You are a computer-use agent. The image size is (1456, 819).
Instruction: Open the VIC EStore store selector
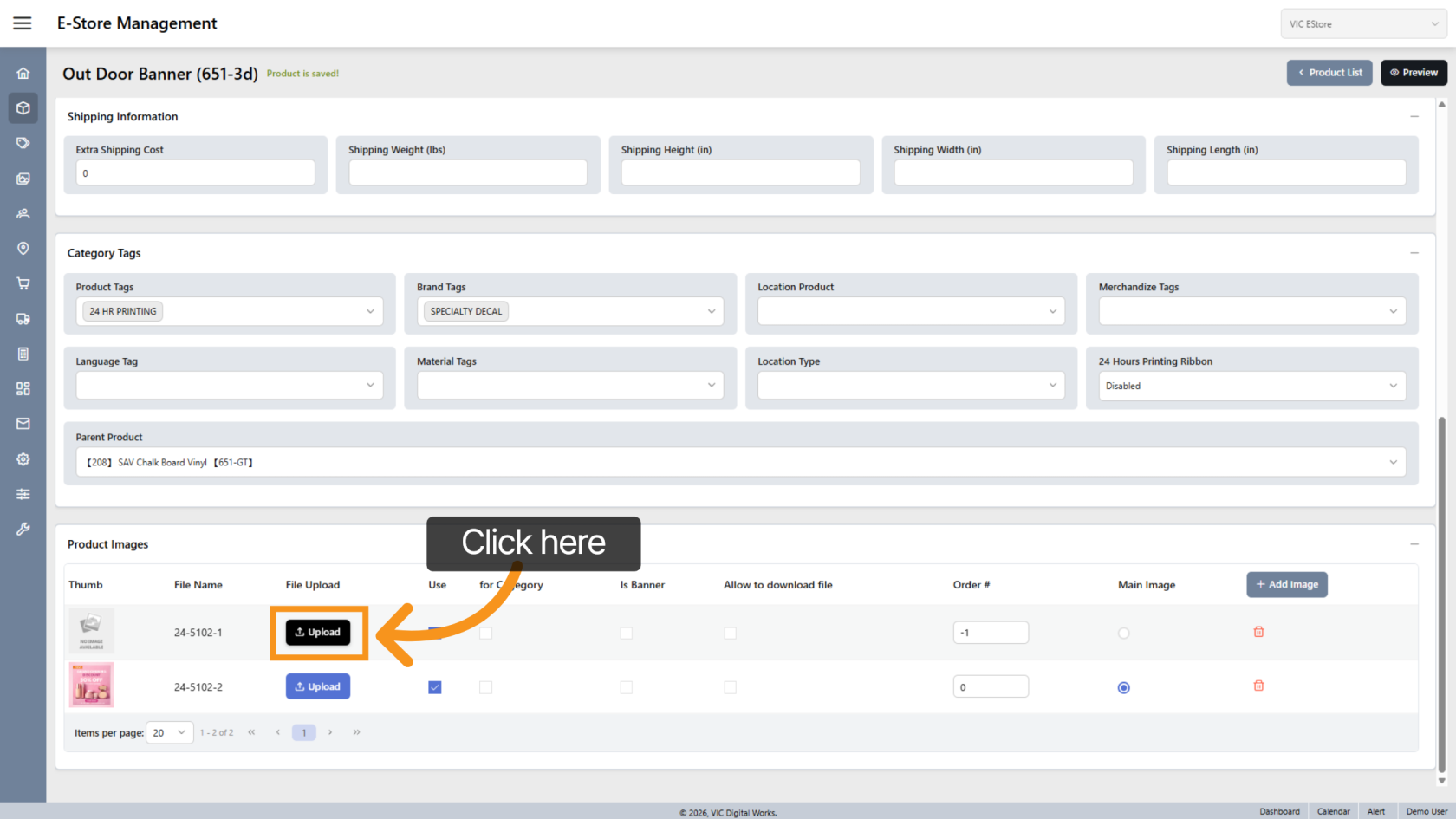click(1362, 24)
